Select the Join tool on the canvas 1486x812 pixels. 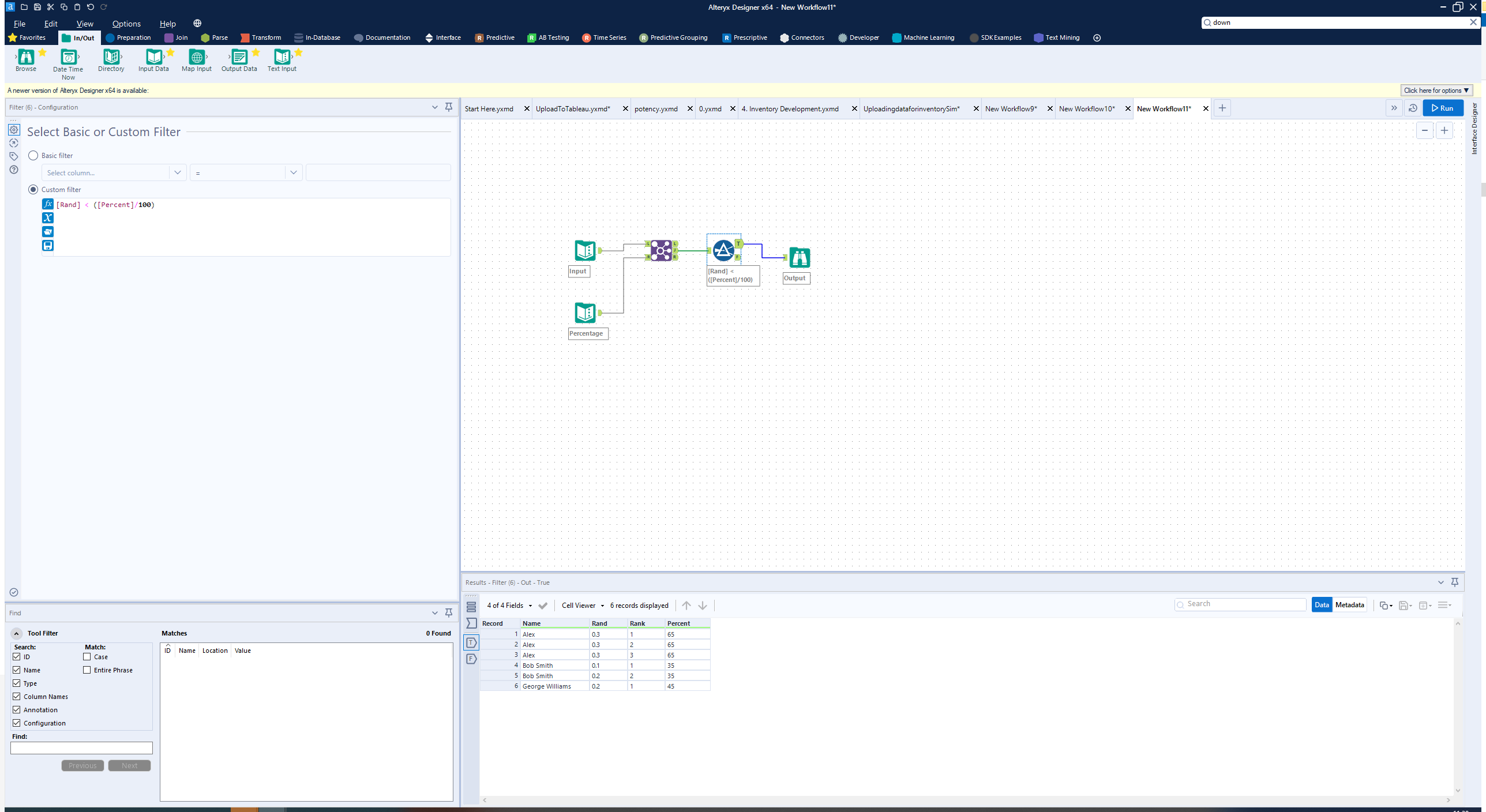pos(660,250)
